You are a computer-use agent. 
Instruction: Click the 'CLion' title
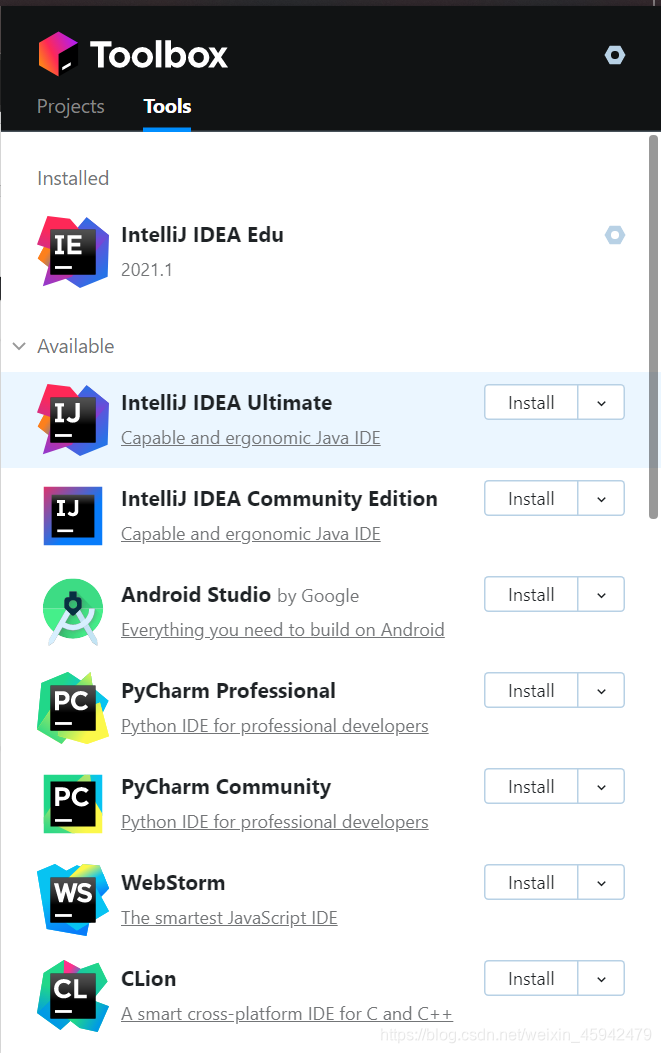[148, 979]
